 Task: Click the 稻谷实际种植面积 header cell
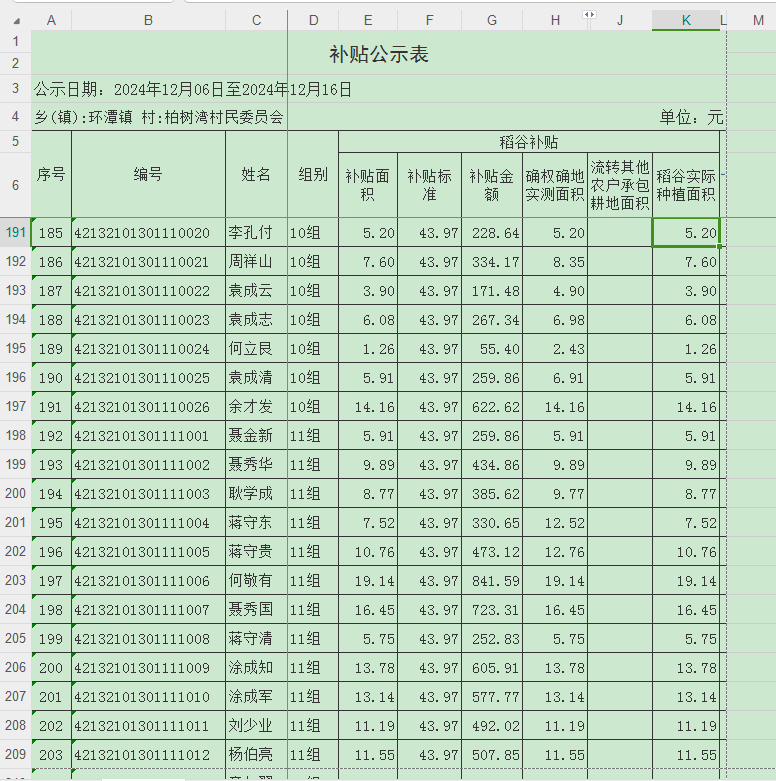click(x=686, y=185)
